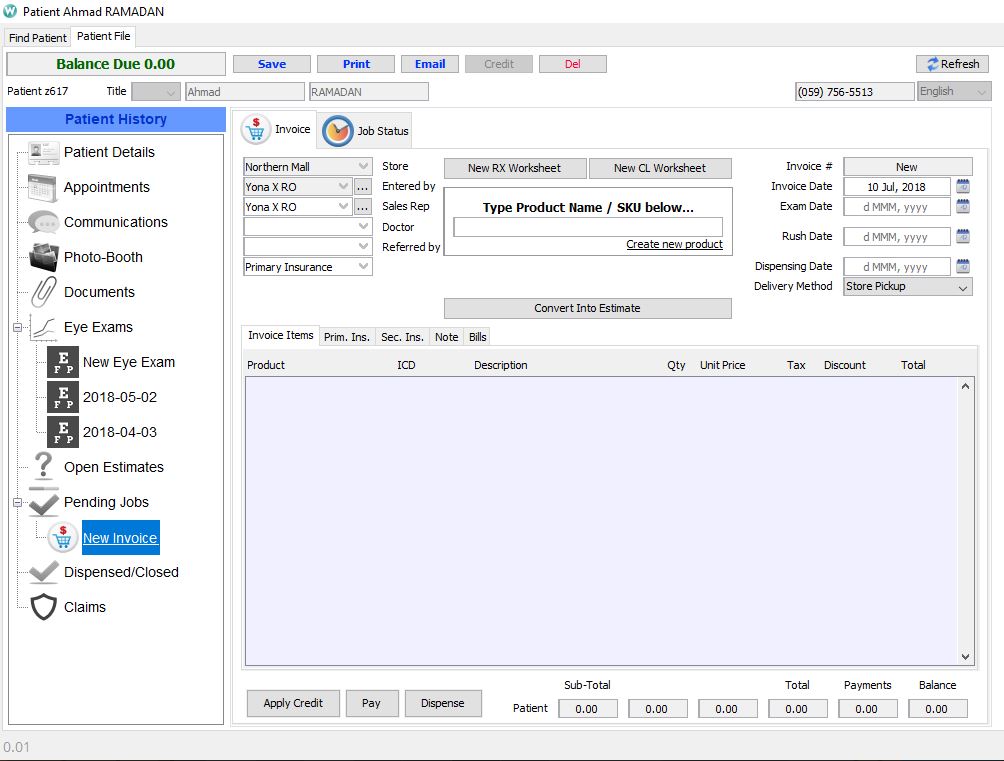Click the Email button
The image size is (1004, 761).
430,64
